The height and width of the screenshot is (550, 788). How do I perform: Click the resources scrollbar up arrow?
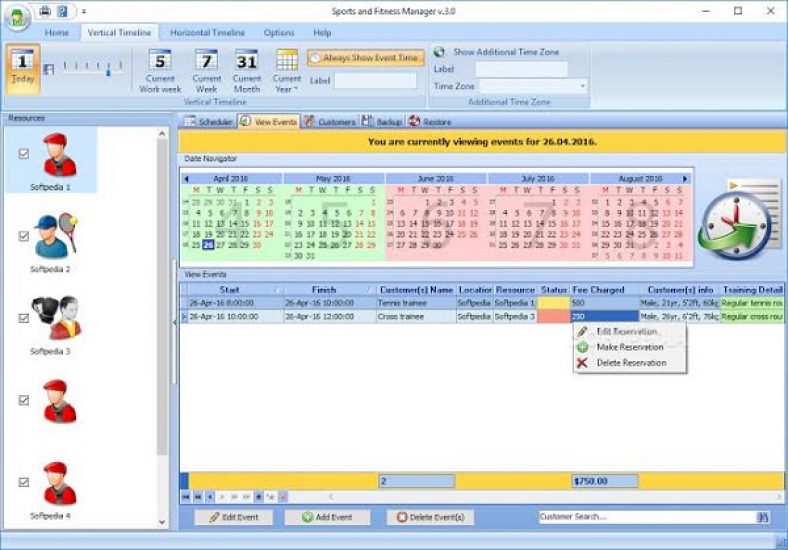point(162,134)
